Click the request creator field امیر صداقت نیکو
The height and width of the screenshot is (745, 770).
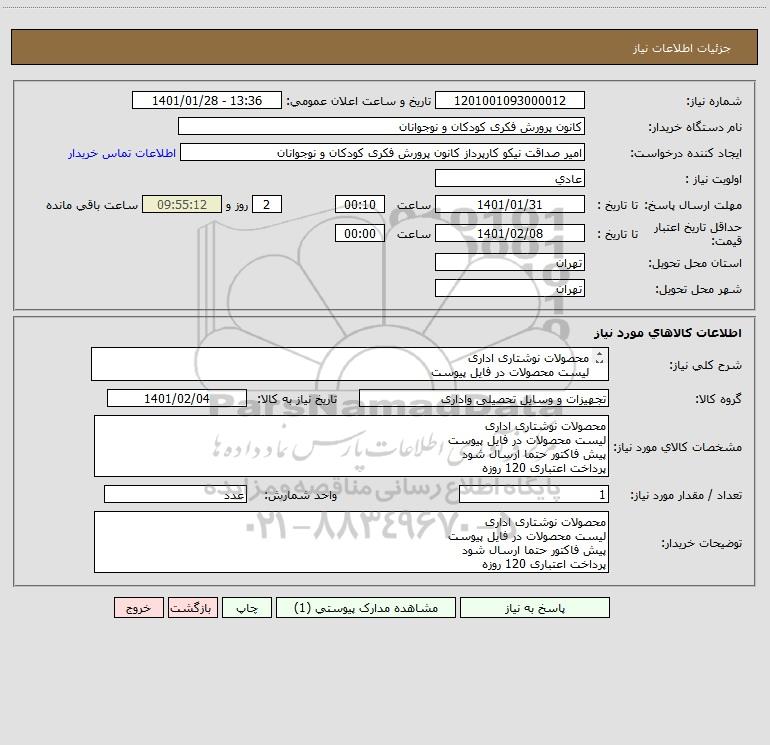(x=383, y=152)
